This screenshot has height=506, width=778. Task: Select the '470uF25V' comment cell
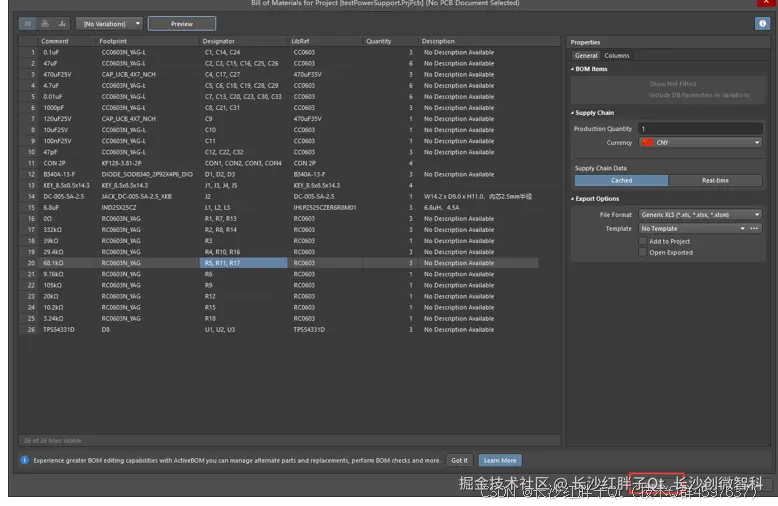click(67, 74)
